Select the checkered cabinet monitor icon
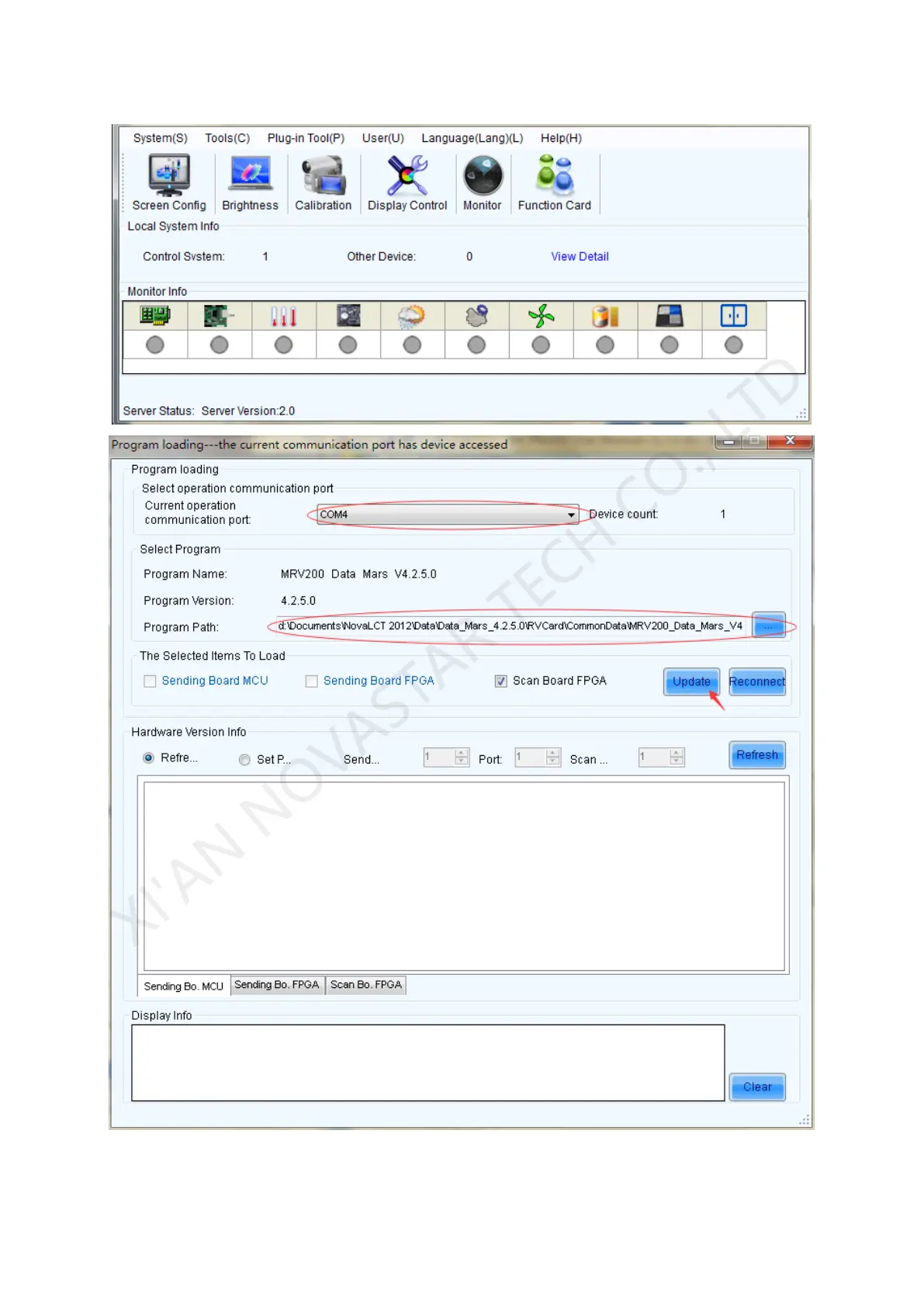Screen dimensions: 924x1307 point(670,316)
